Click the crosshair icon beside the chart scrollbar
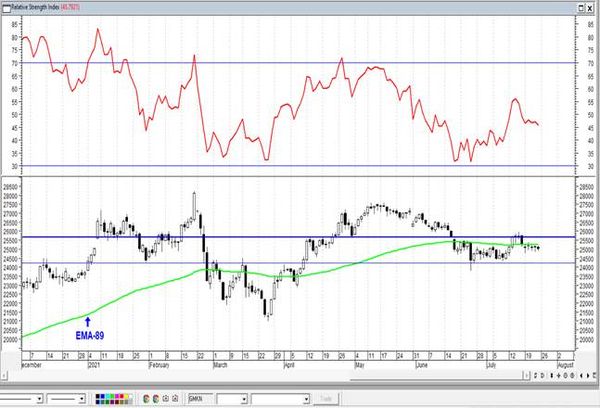Image resolution: width=600 pixels, height=408 pixels. (558, 375)
